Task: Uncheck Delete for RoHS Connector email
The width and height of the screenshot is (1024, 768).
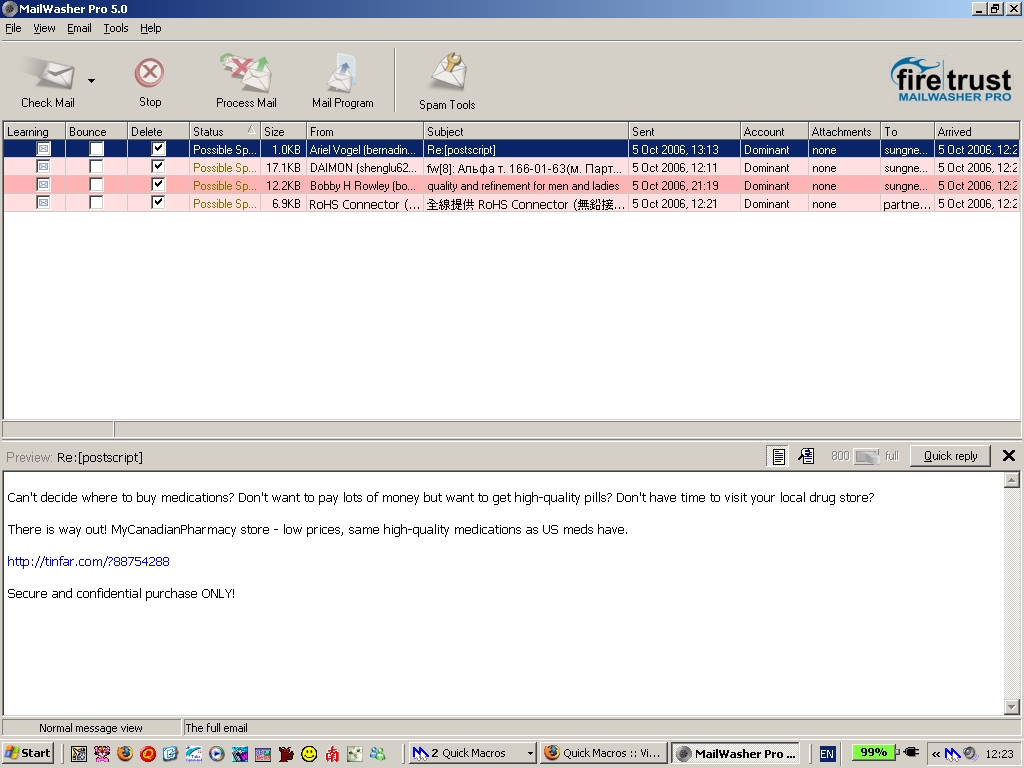Action: pyautogui.click(x=158, y=203)
